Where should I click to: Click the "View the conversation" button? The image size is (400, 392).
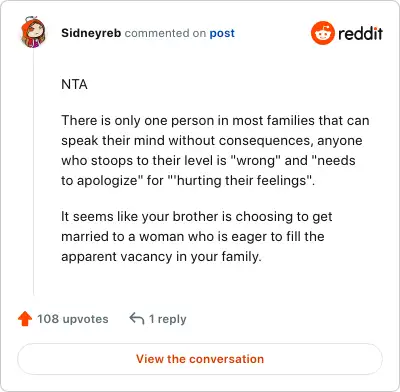point(200,359)
